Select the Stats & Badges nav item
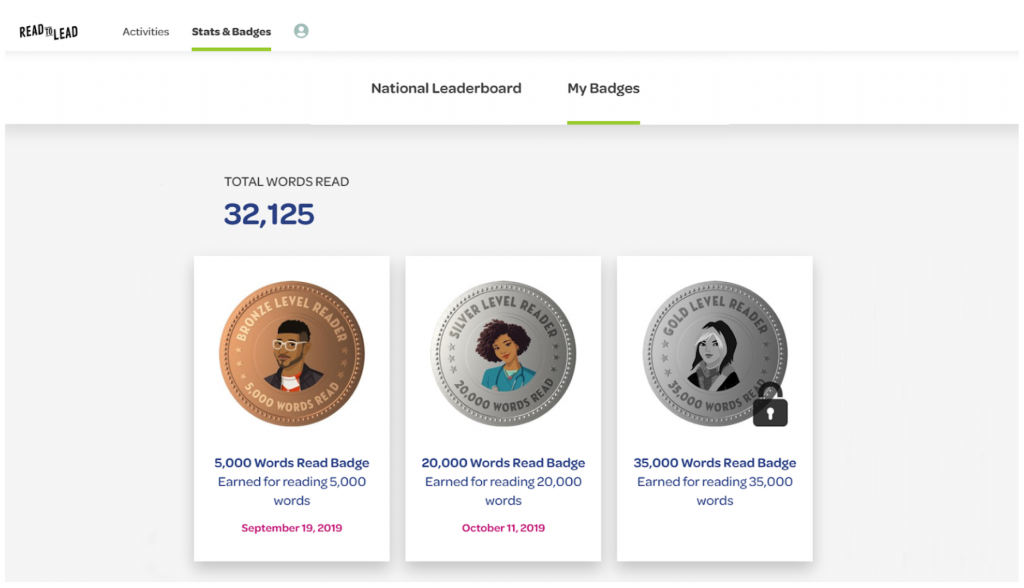The image size is (1024, 588). [x=231, y=31]
